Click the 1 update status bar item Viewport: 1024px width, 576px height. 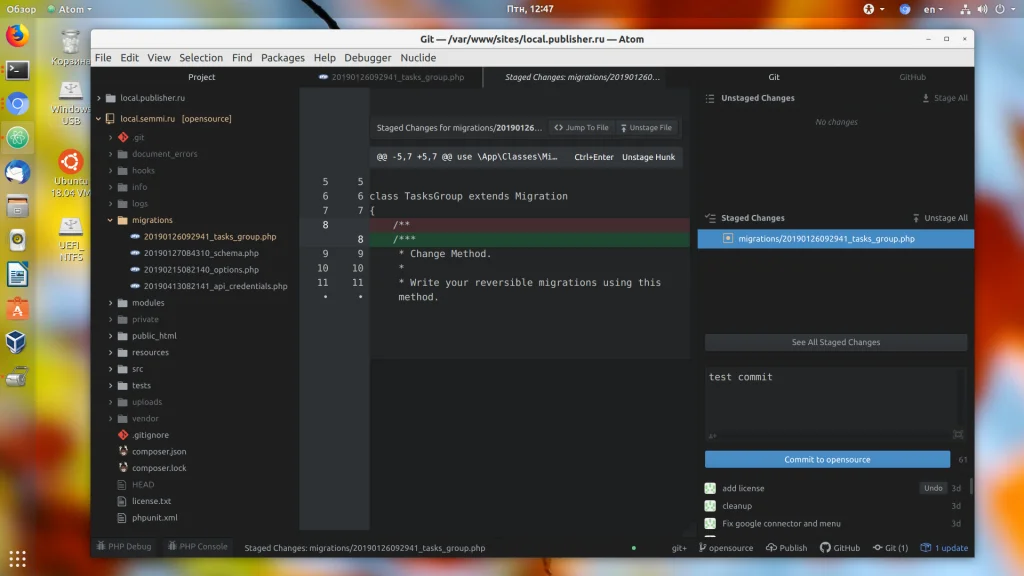click(x=944, y=548)
